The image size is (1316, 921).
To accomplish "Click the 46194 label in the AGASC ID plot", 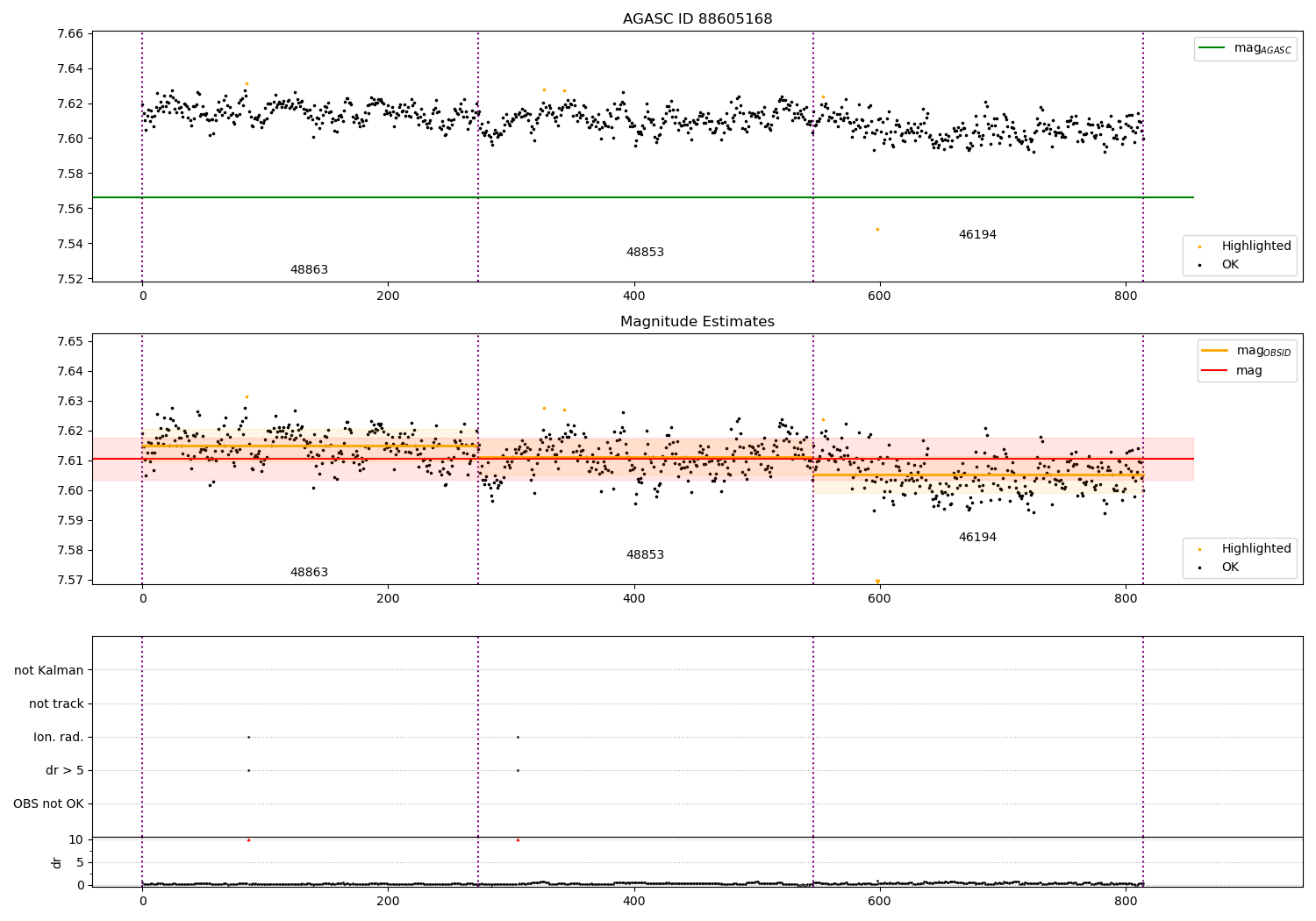I will click(977, 235).
